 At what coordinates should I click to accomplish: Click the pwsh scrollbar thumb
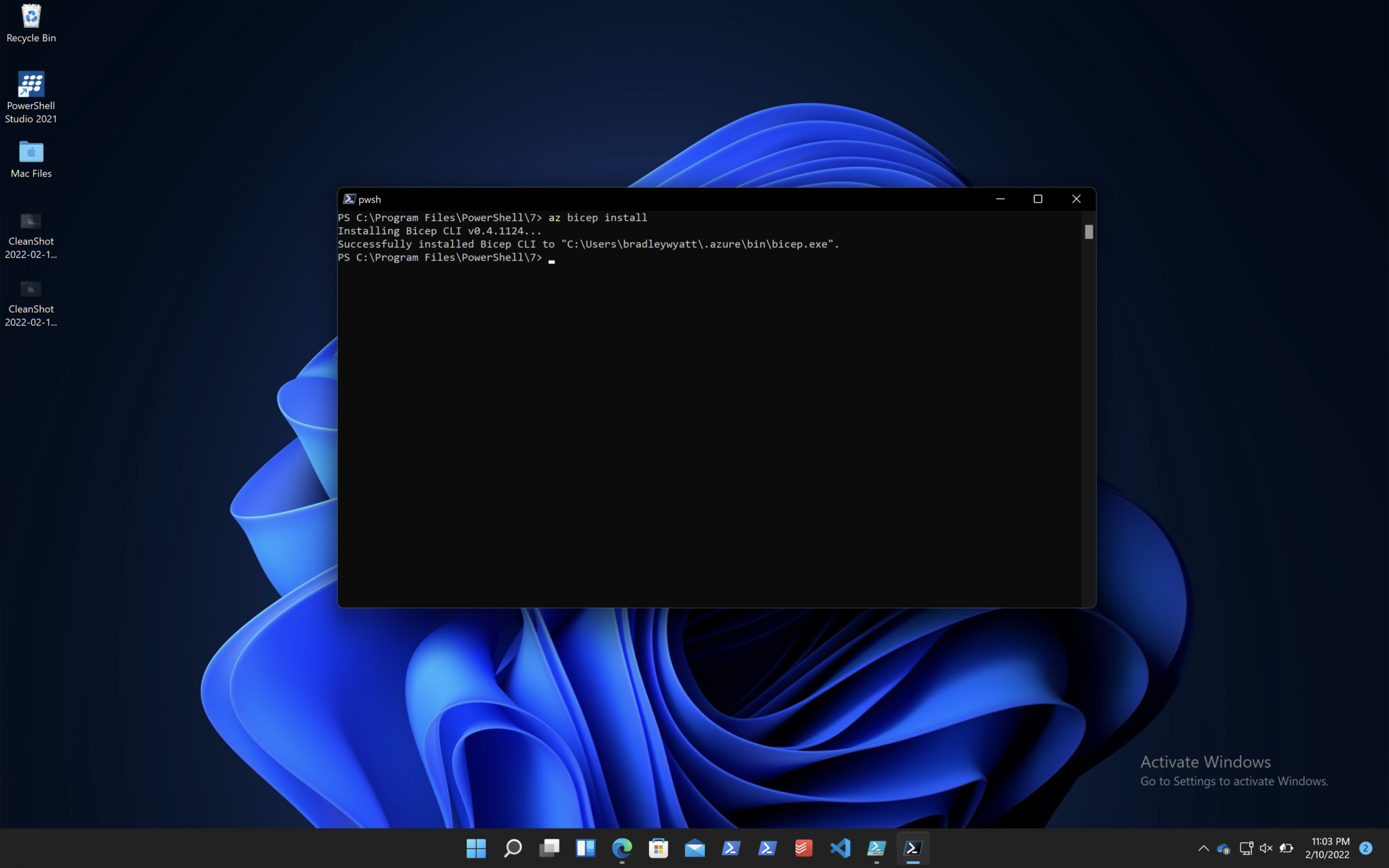pos(1089,232)
